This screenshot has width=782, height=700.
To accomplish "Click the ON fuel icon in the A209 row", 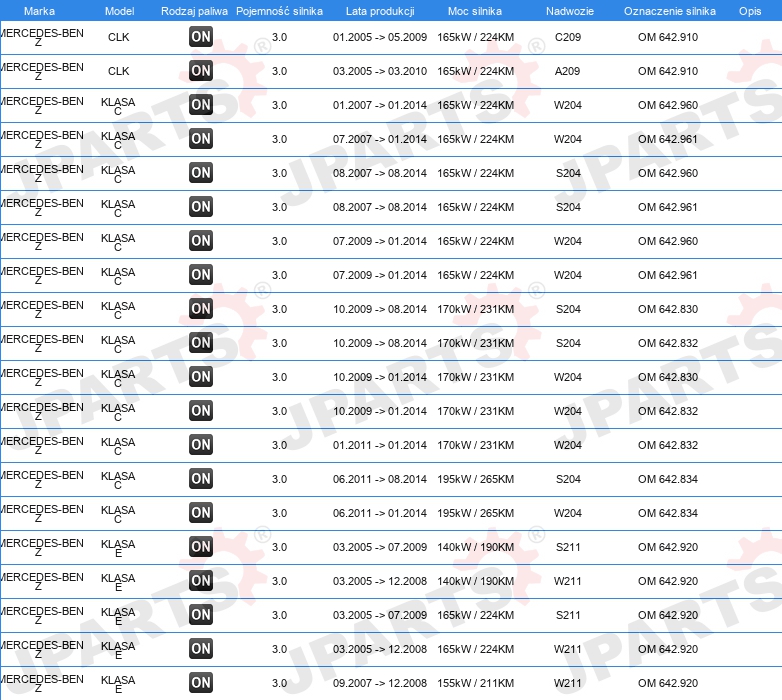I will click(x=201, y=71).
